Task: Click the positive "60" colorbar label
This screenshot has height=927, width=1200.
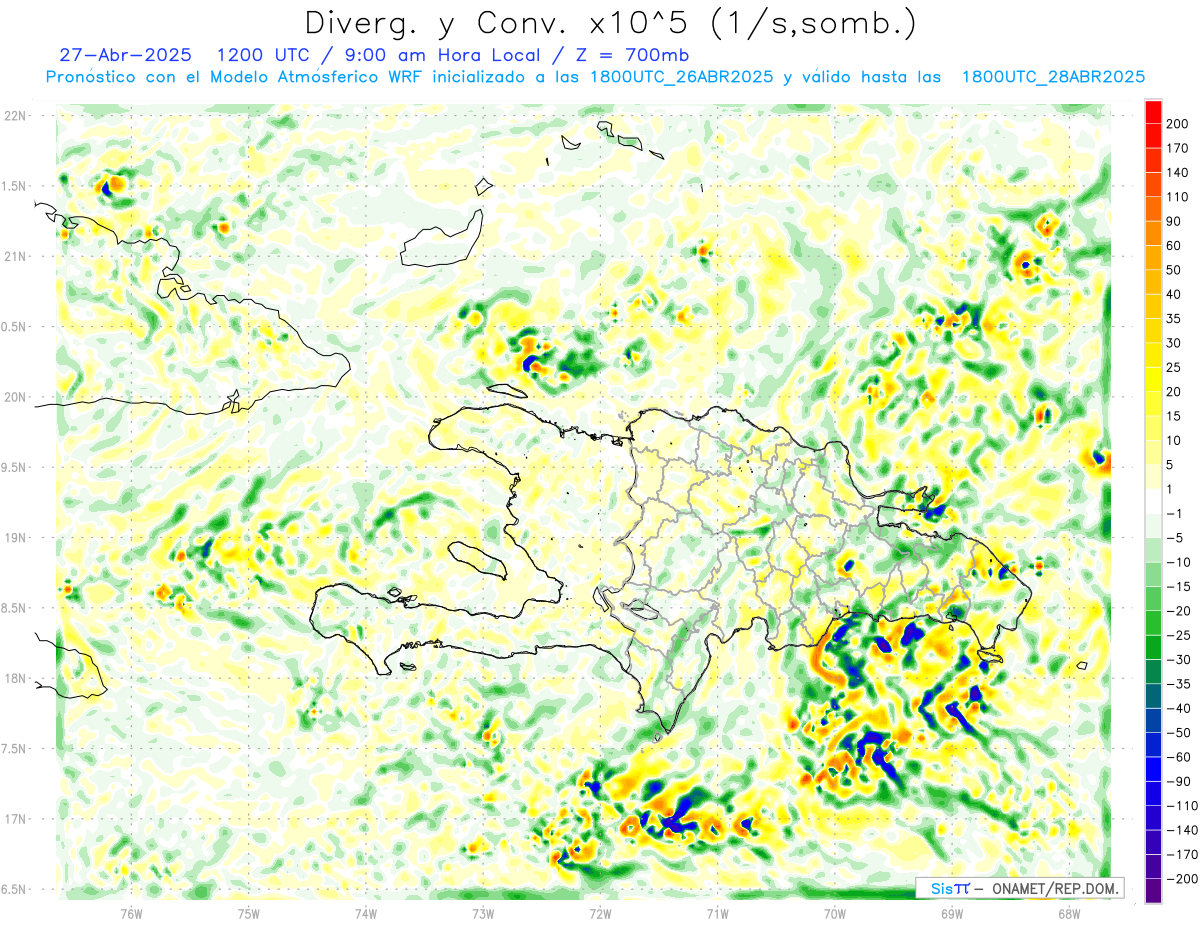Action: tap(1174, 245)
